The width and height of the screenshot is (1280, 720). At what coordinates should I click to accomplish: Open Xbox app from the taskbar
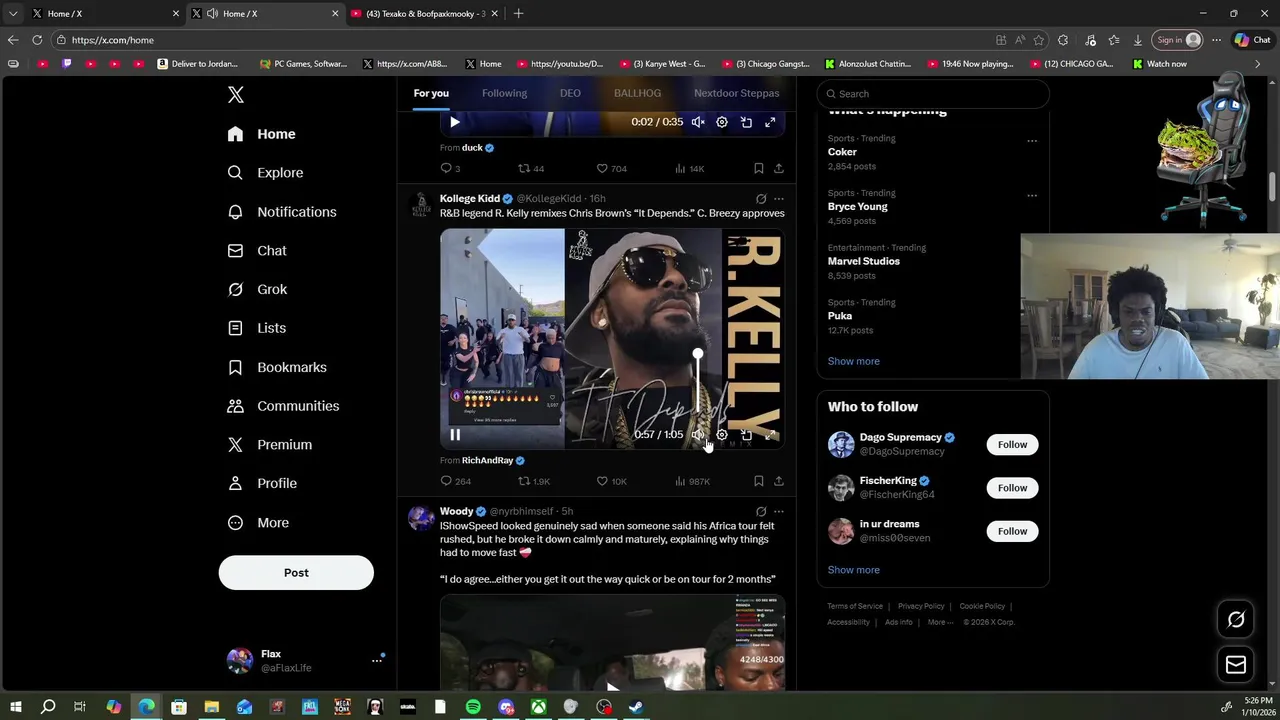(538, 707)
